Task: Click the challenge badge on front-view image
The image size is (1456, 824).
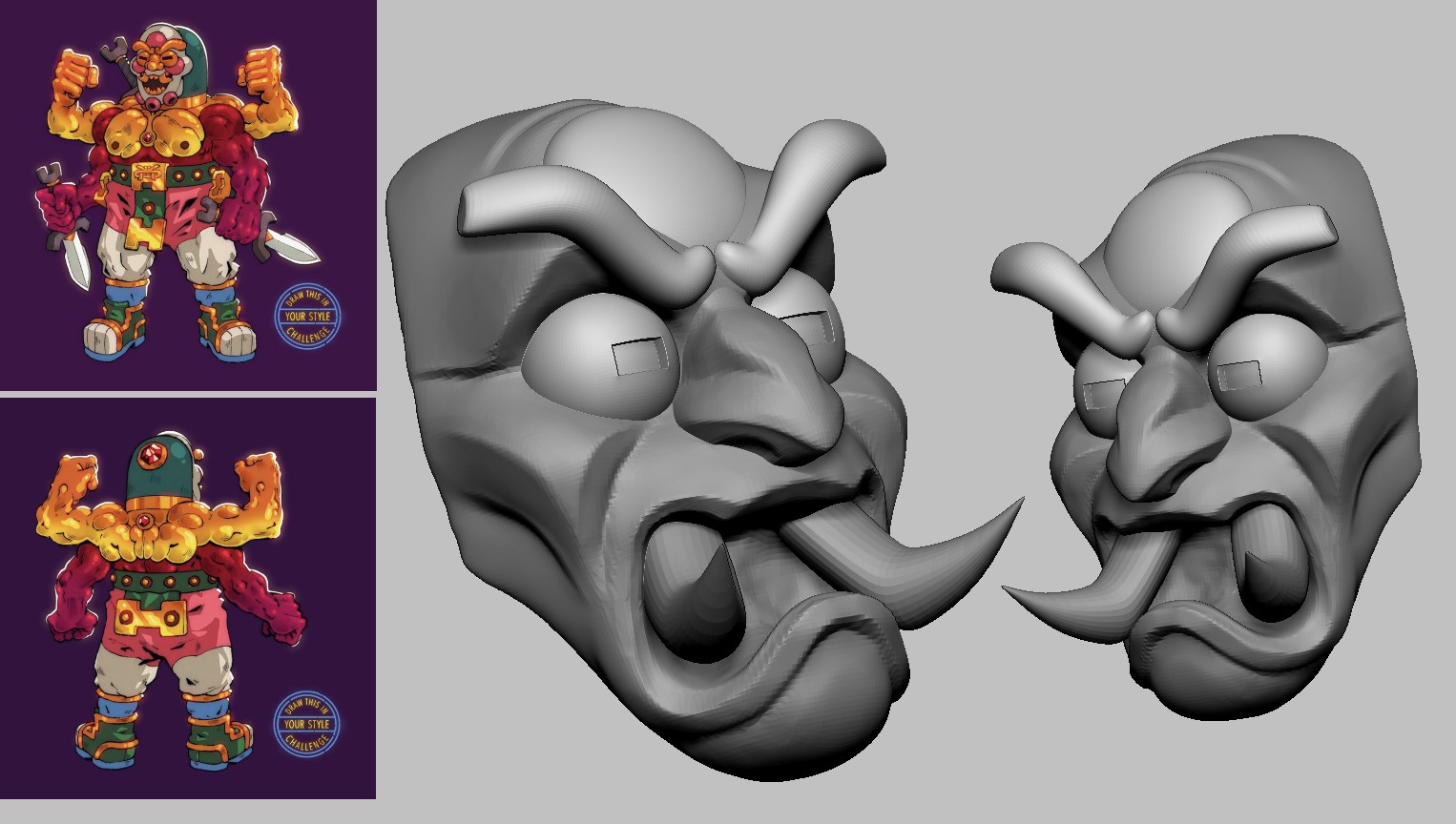Action: pyautogui.click(x=307, y=316)
